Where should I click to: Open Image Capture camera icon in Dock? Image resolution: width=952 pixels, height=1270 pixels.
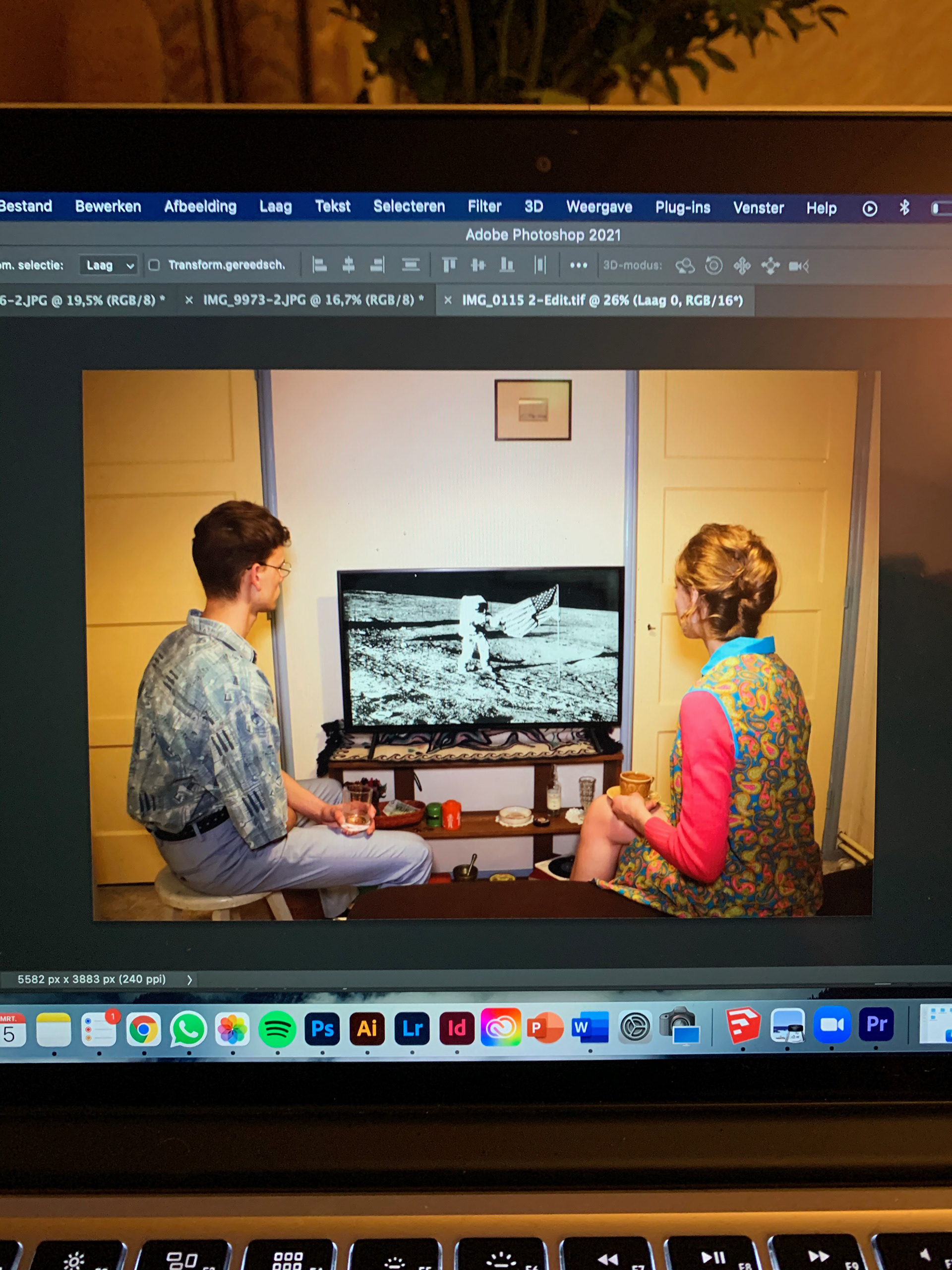(680, 1026)
